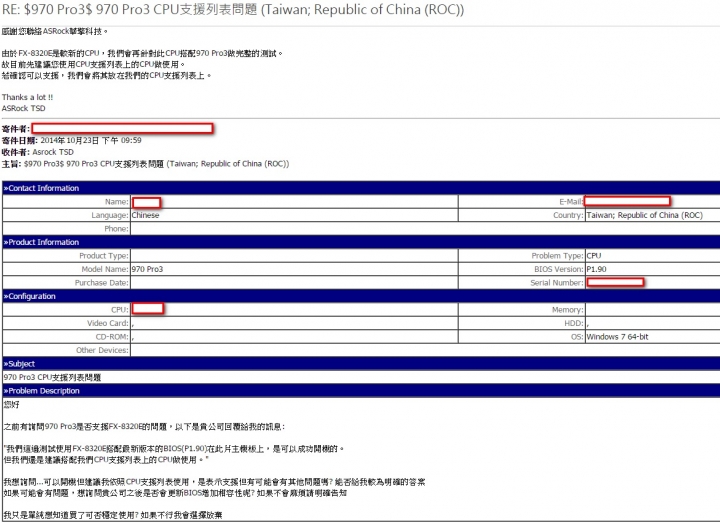This screenshot has width=720, height=523.
Task: Click the quoted line mentioning BIOS(P1.90)
Action: [x=174, y=449]
